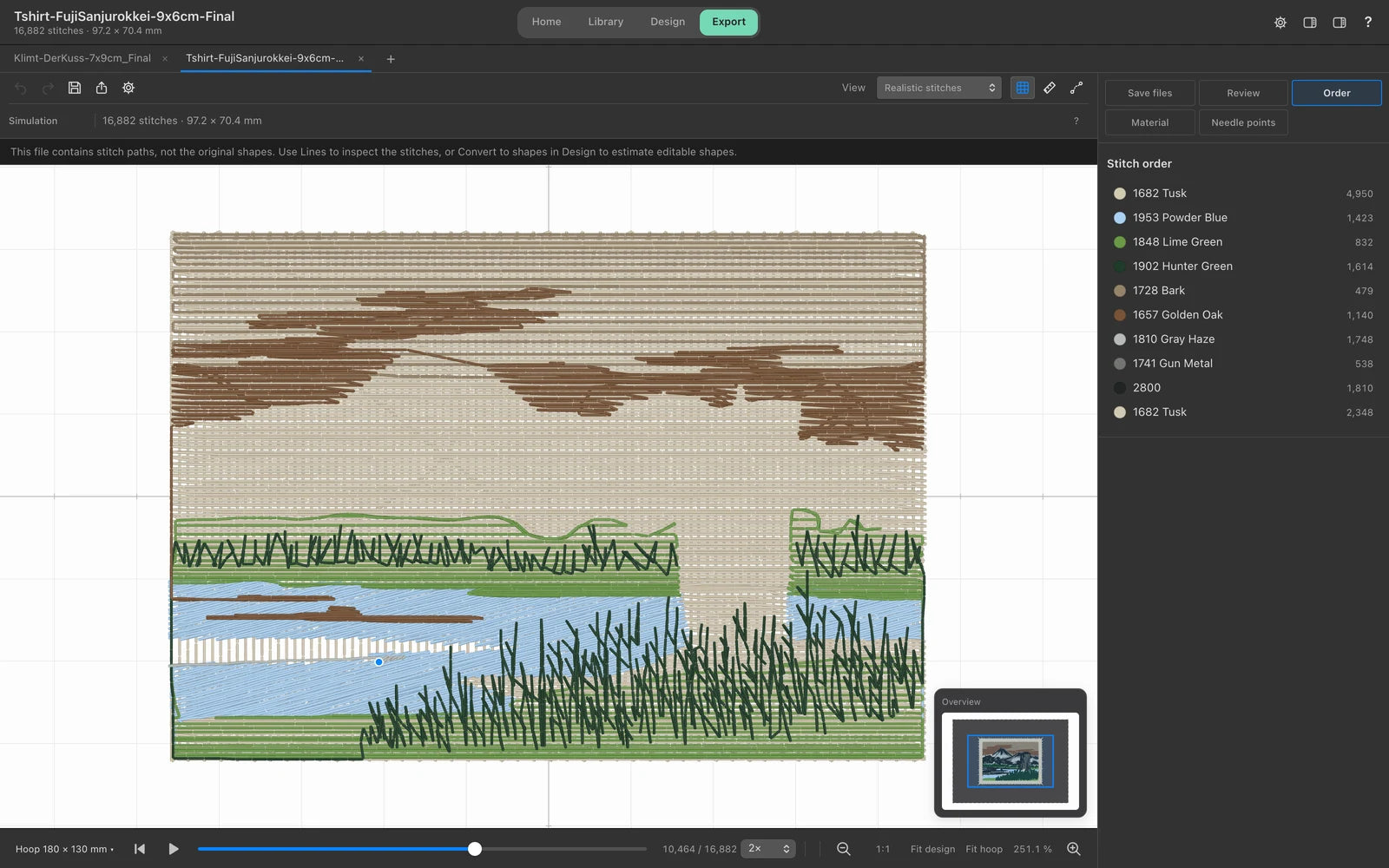
Task: Select the Order panel button
Action: [x=1336, y=93]
